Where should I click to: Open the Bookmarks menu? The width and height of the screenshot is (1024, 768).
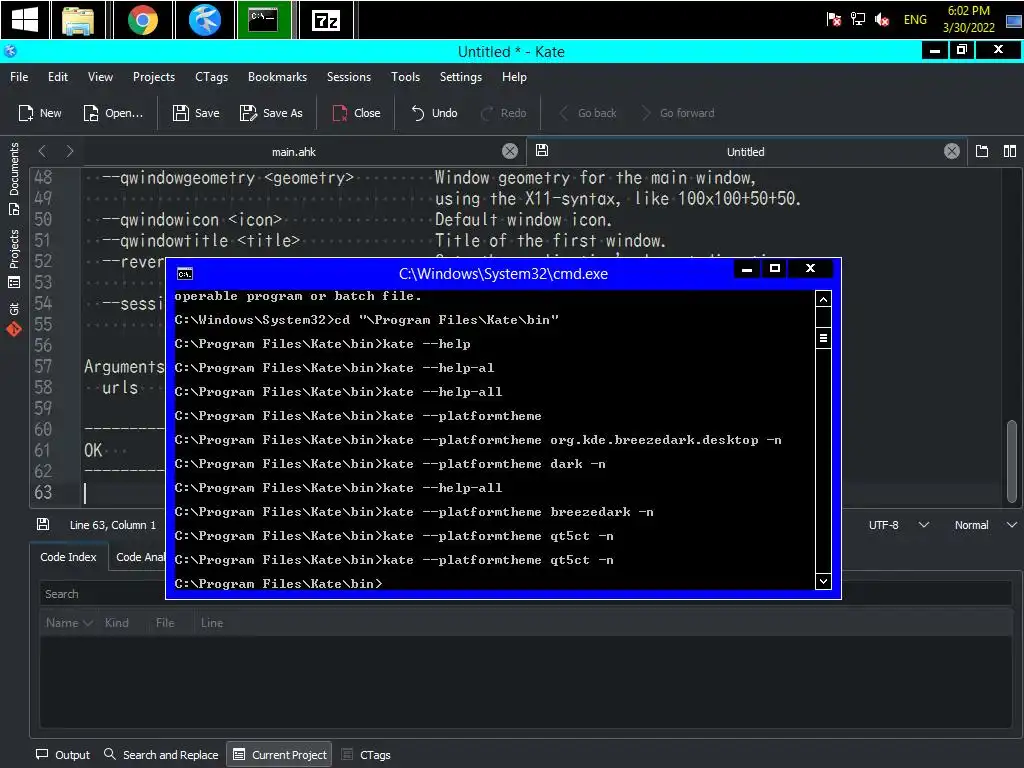277,76
